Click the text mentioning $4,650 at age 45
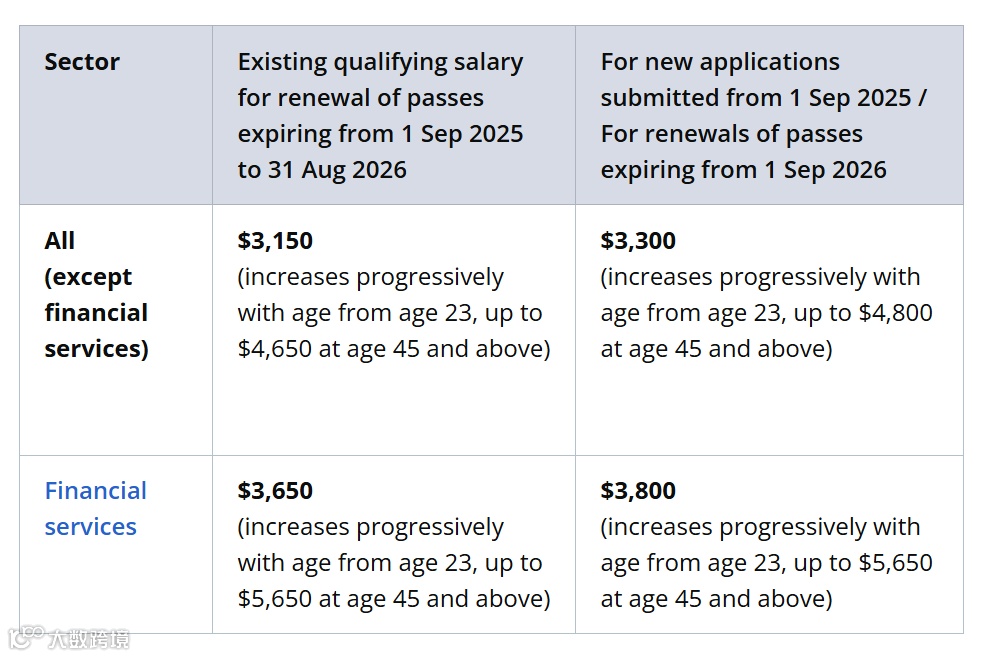This screenshot has height=657, width=990. pyautogui.click(x=394, y=349)
